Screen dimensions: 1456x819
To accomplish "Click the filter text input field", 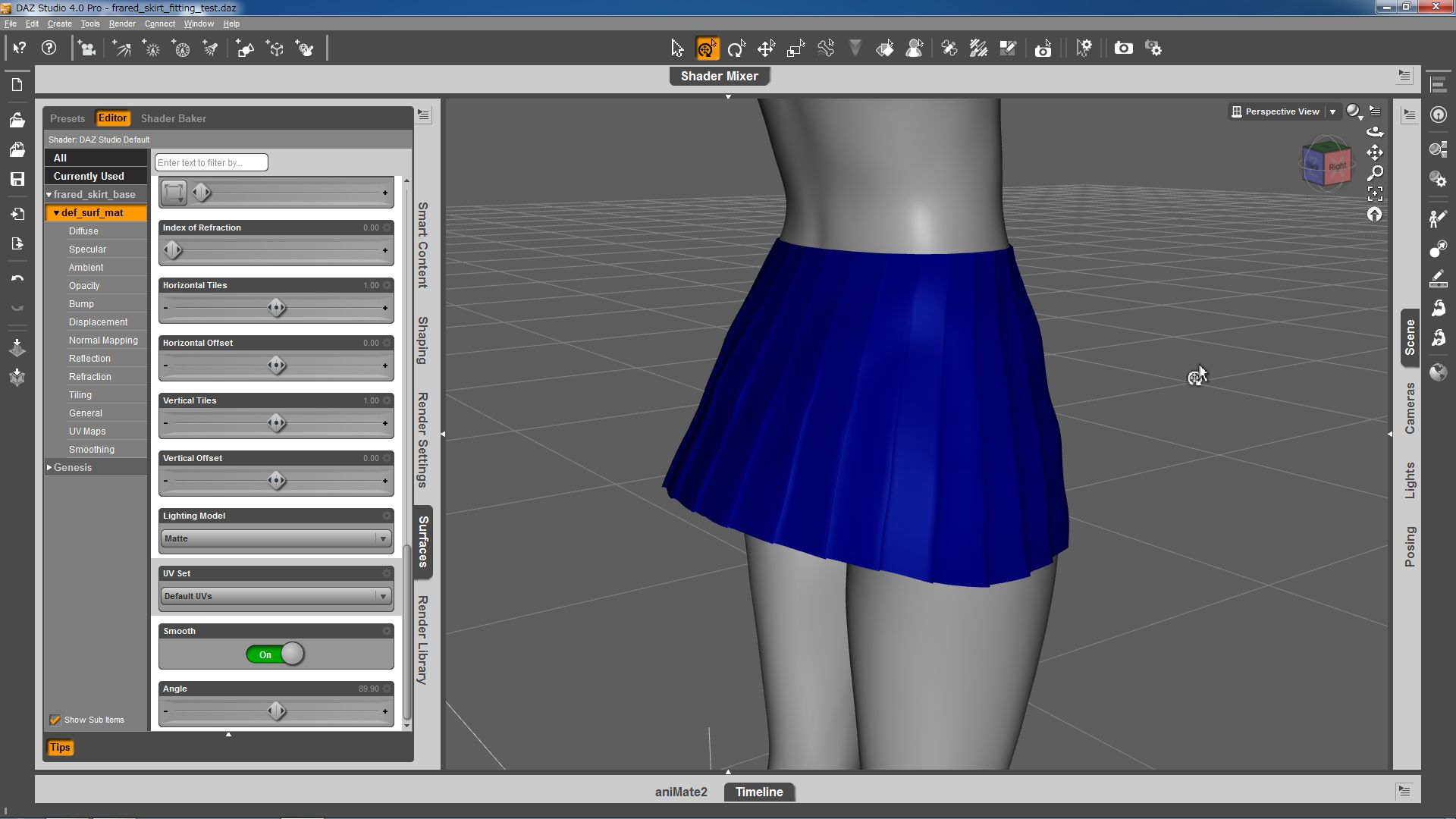I will coord(211,162).
